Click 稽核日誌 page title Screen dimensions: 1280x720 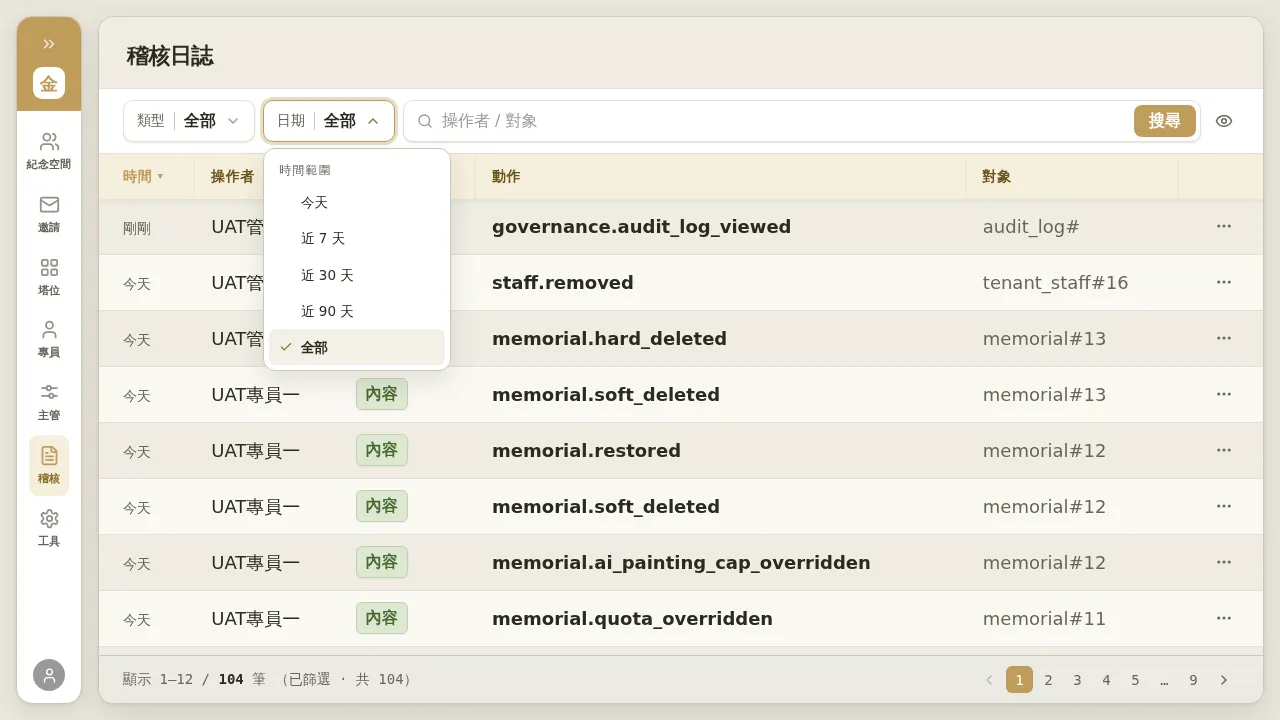[170, 56]
